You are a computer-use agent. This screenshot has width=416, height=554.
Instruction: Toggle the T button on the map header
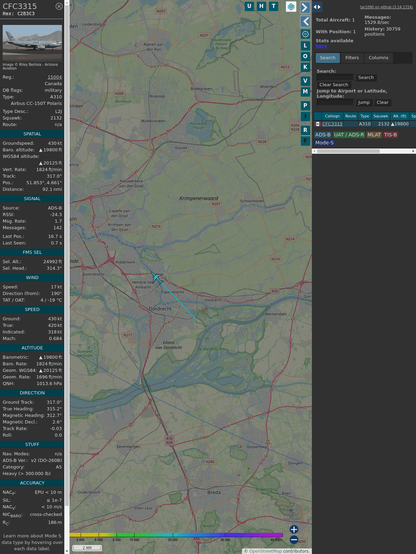point(273,6)
